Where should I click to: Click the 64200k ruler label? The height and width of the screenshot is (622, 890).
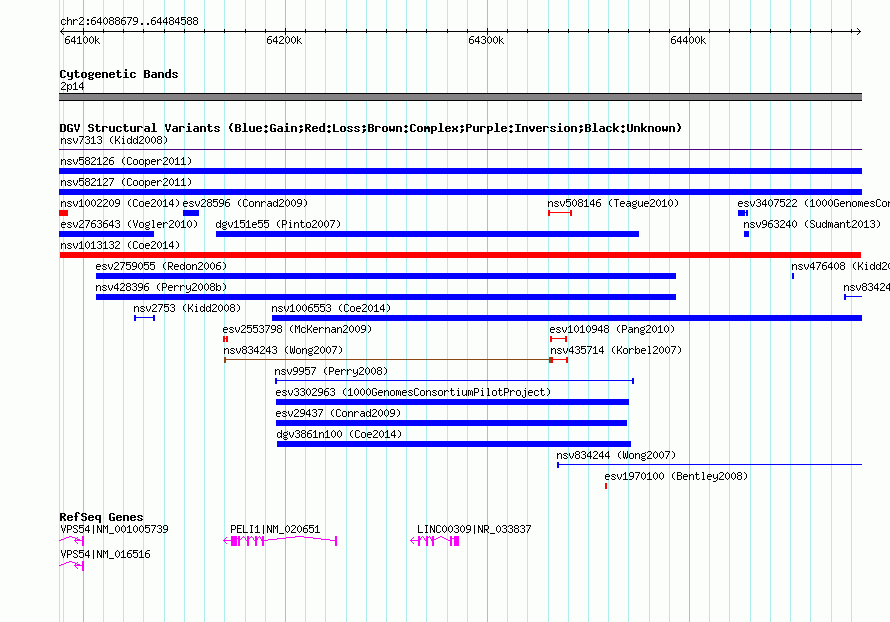pos(284,40)
